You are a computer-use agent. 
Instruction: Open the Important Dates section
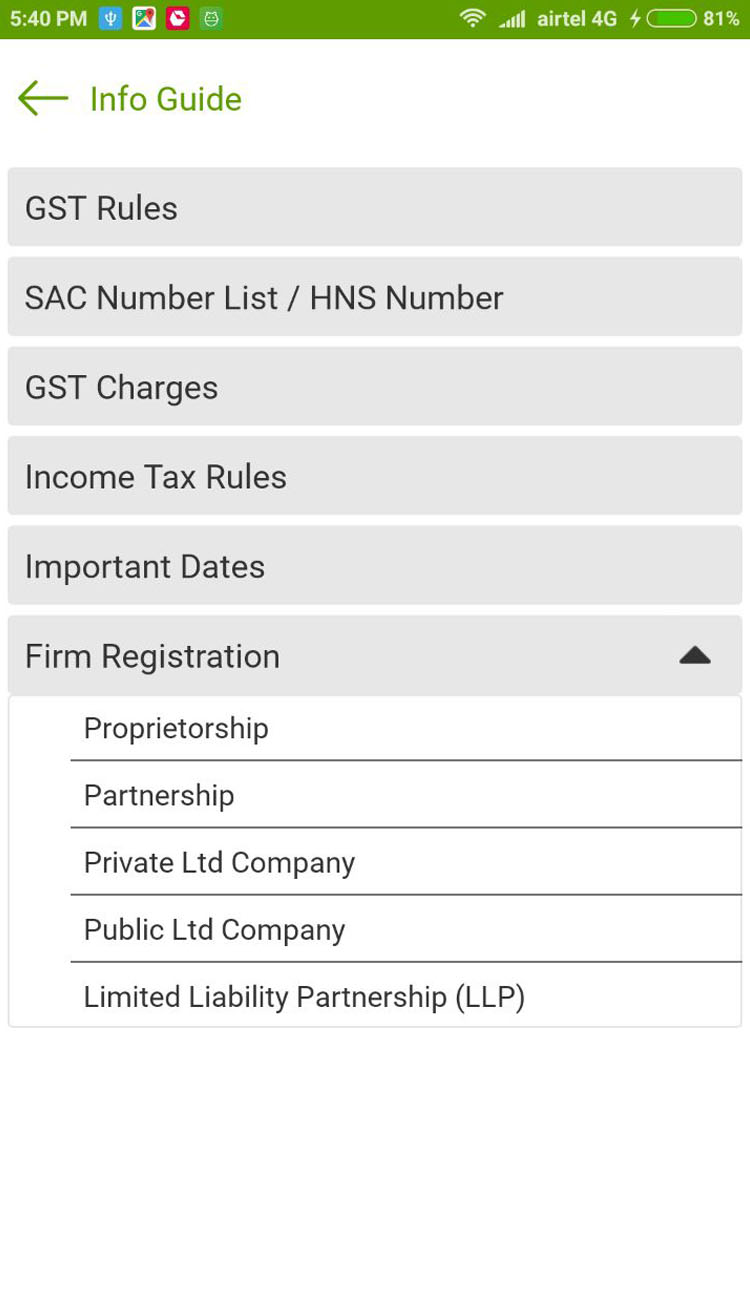tap(375, 566)
